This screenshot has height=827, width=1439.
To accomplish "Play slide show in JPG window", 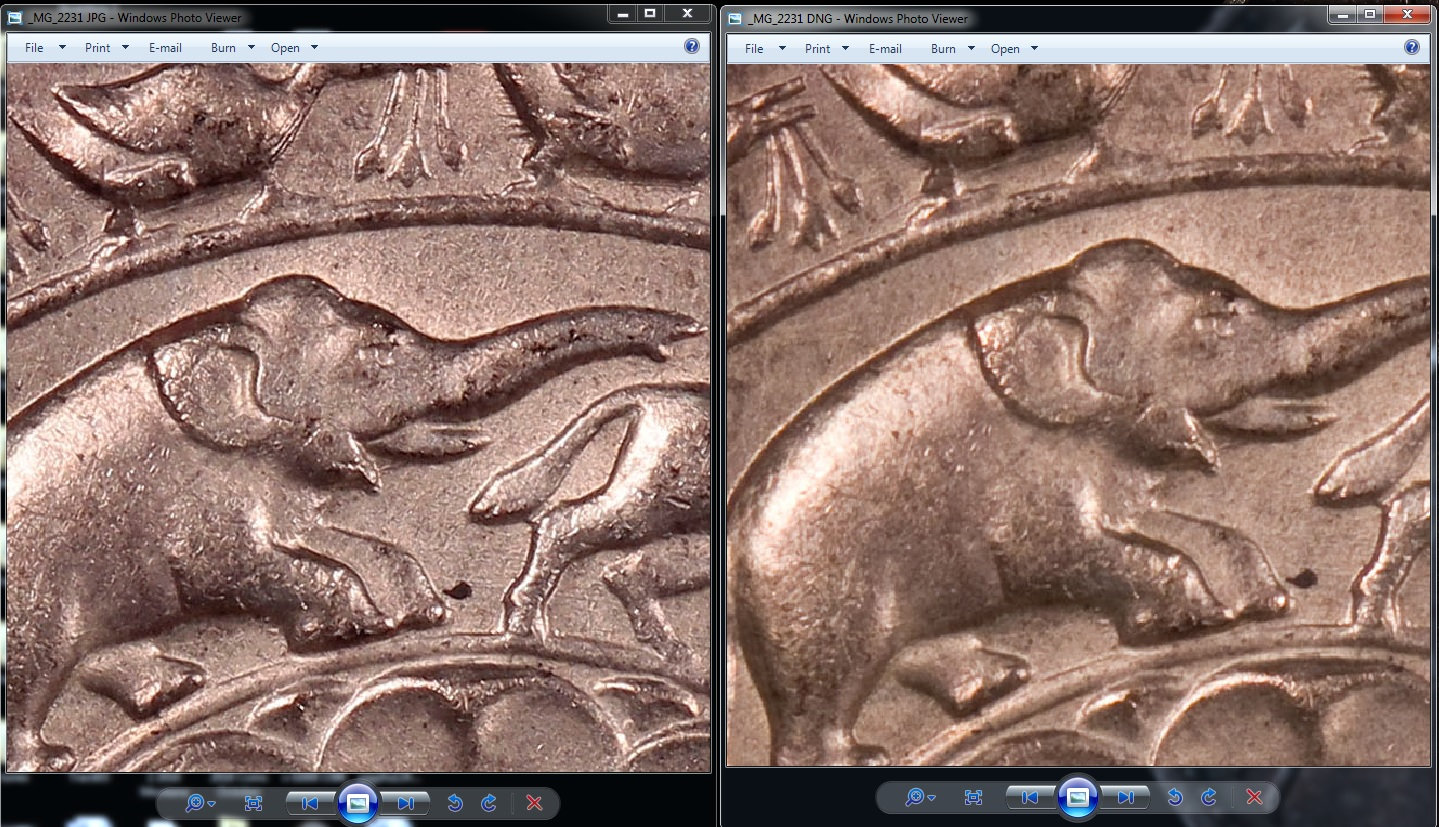I will tap(358, 801).
